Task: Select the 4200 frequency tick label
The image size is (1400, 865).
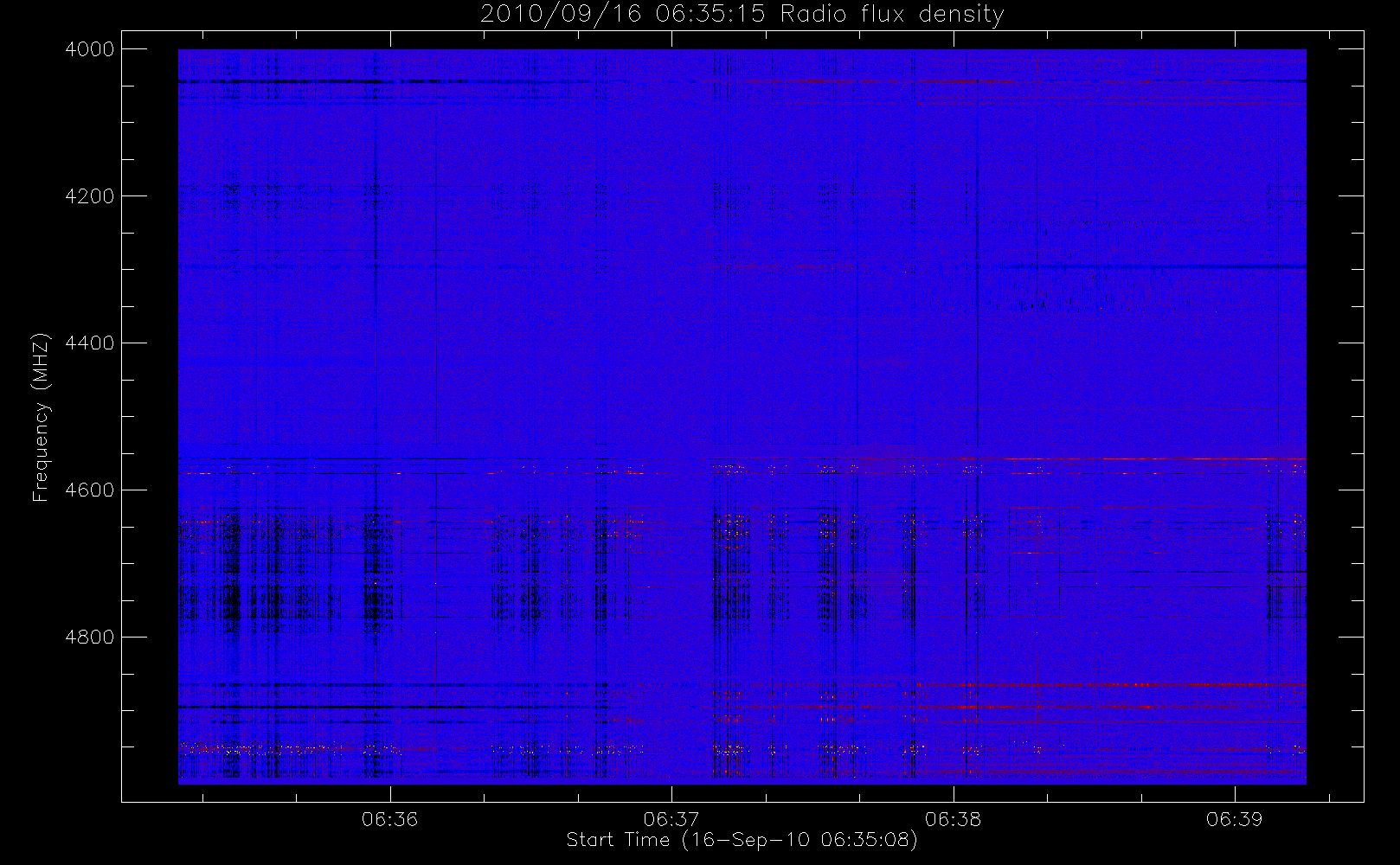Action: [x=90, y=196]
